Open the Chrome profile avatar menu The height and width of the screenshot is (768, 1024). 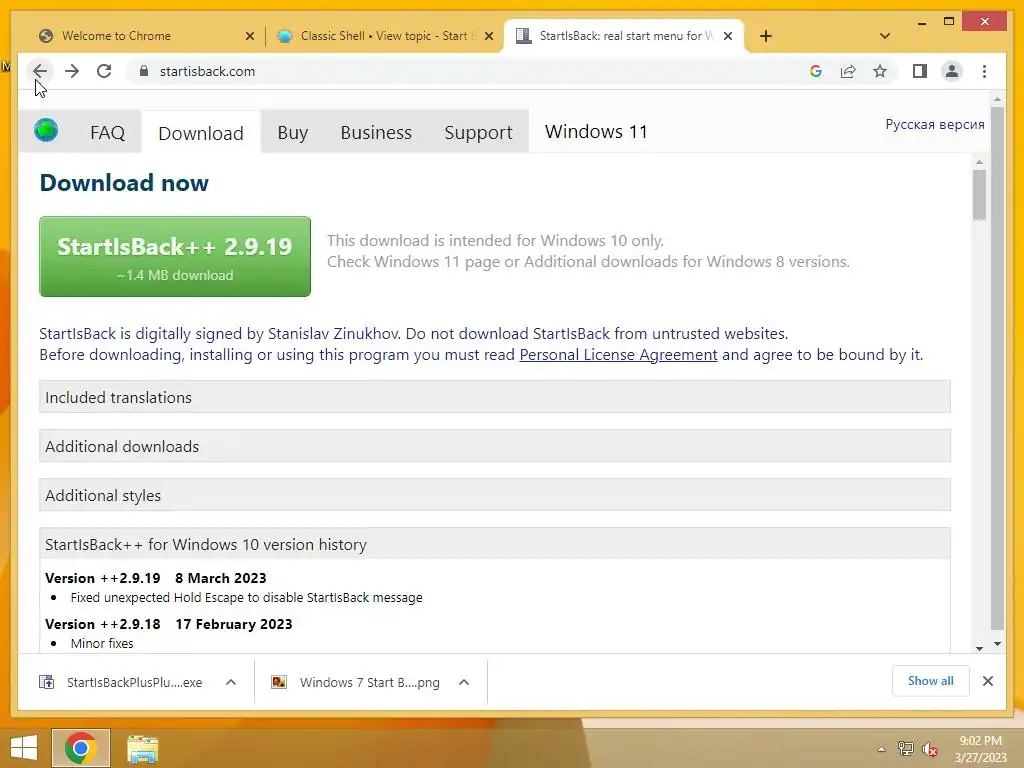point(952,71)
